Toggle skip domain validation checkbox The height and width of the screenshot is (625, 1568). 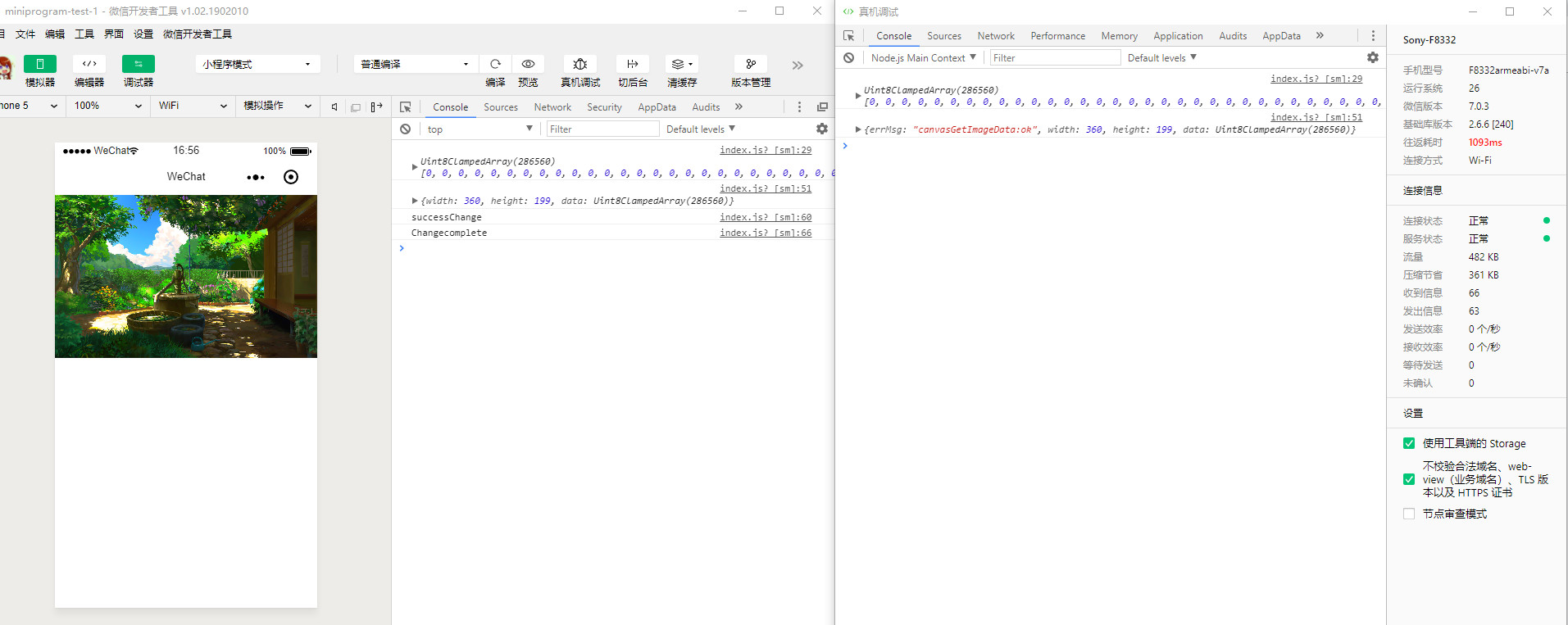click(x=1409, y=479)
